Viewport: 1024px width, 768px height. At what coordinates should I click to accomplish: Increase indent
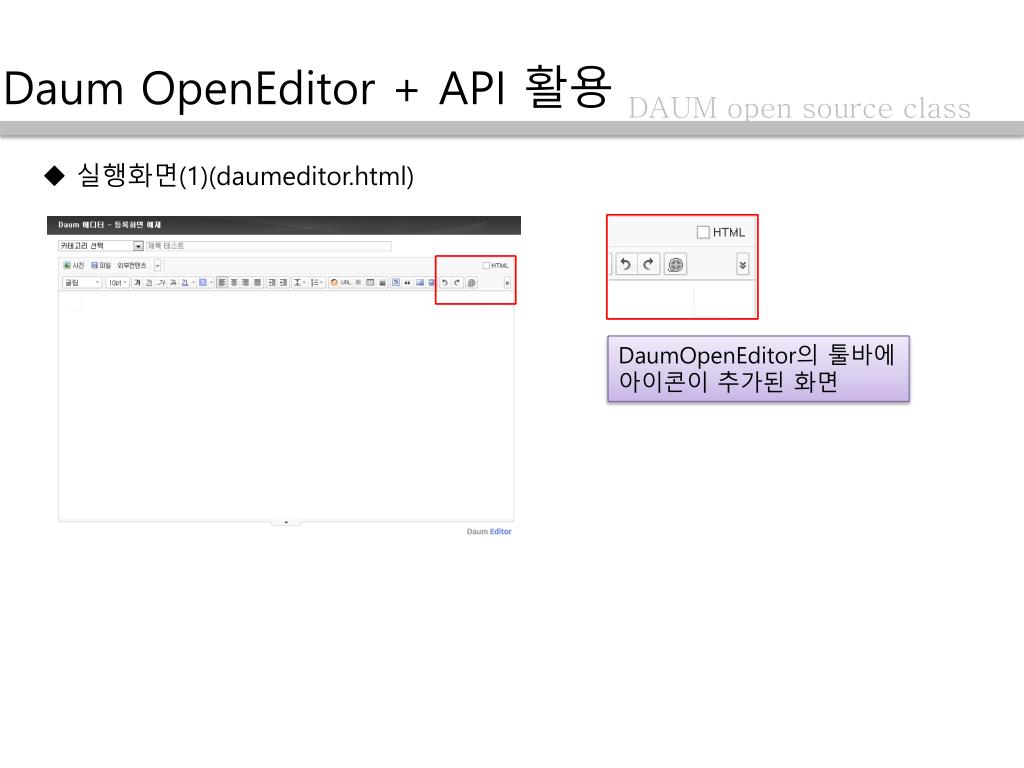[x=272, y=283]
